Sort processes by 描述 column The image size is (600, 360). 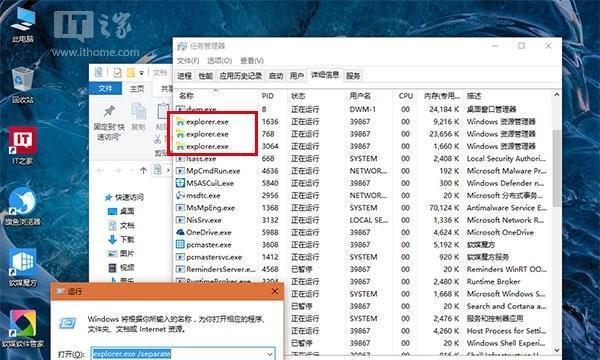click(x=508, y=96)
